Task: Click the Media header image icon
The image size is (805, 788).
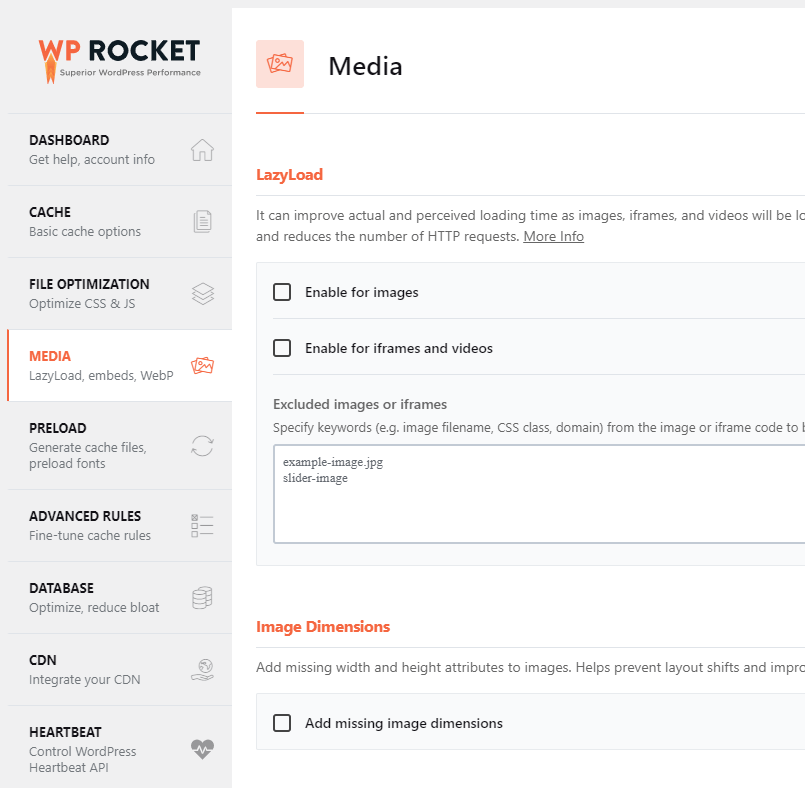Action: (280, 64)
